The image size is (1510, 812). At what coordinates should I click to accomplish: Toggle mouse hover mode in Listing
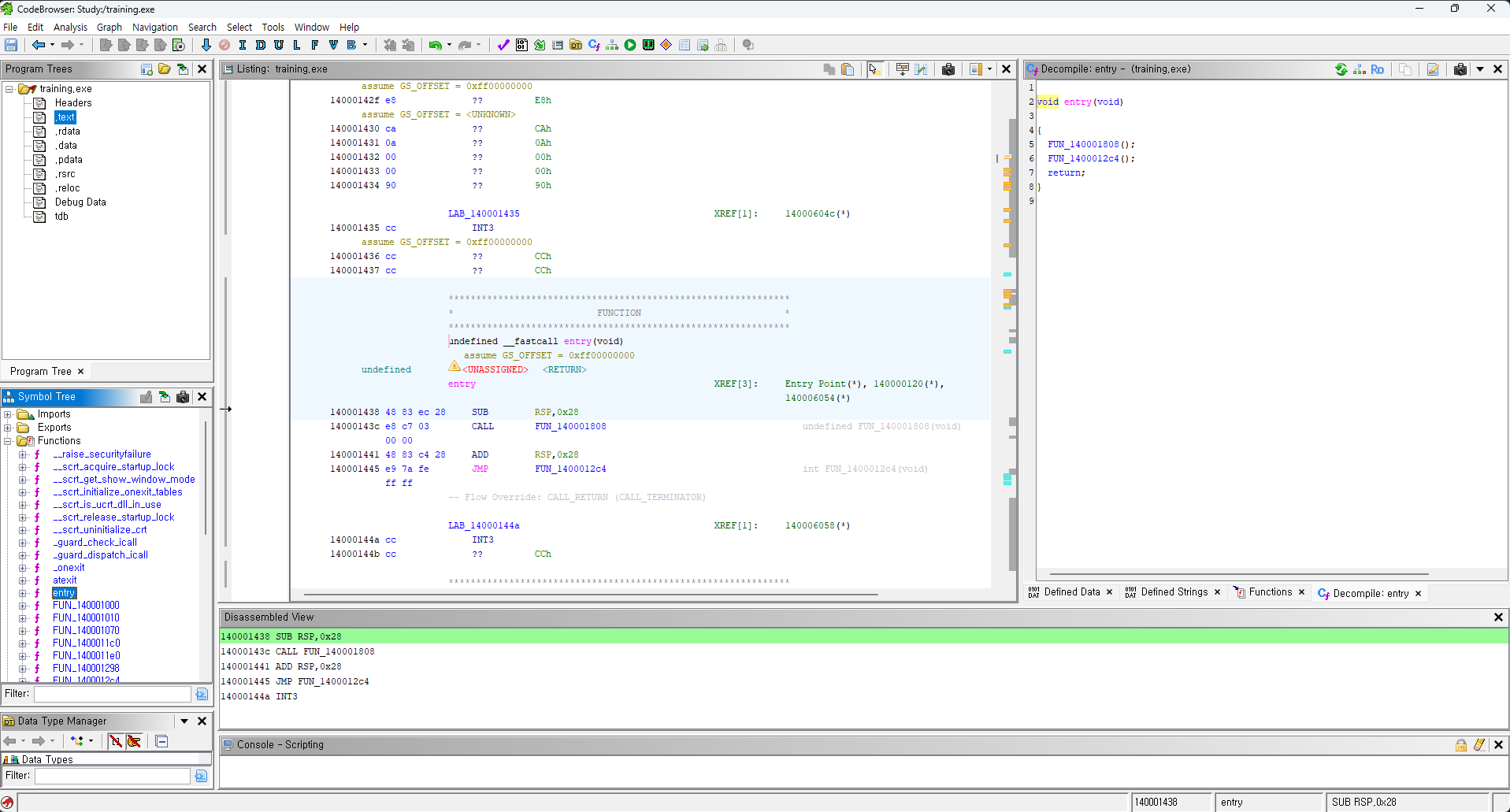pyautogui.click(x=874, y=69)
